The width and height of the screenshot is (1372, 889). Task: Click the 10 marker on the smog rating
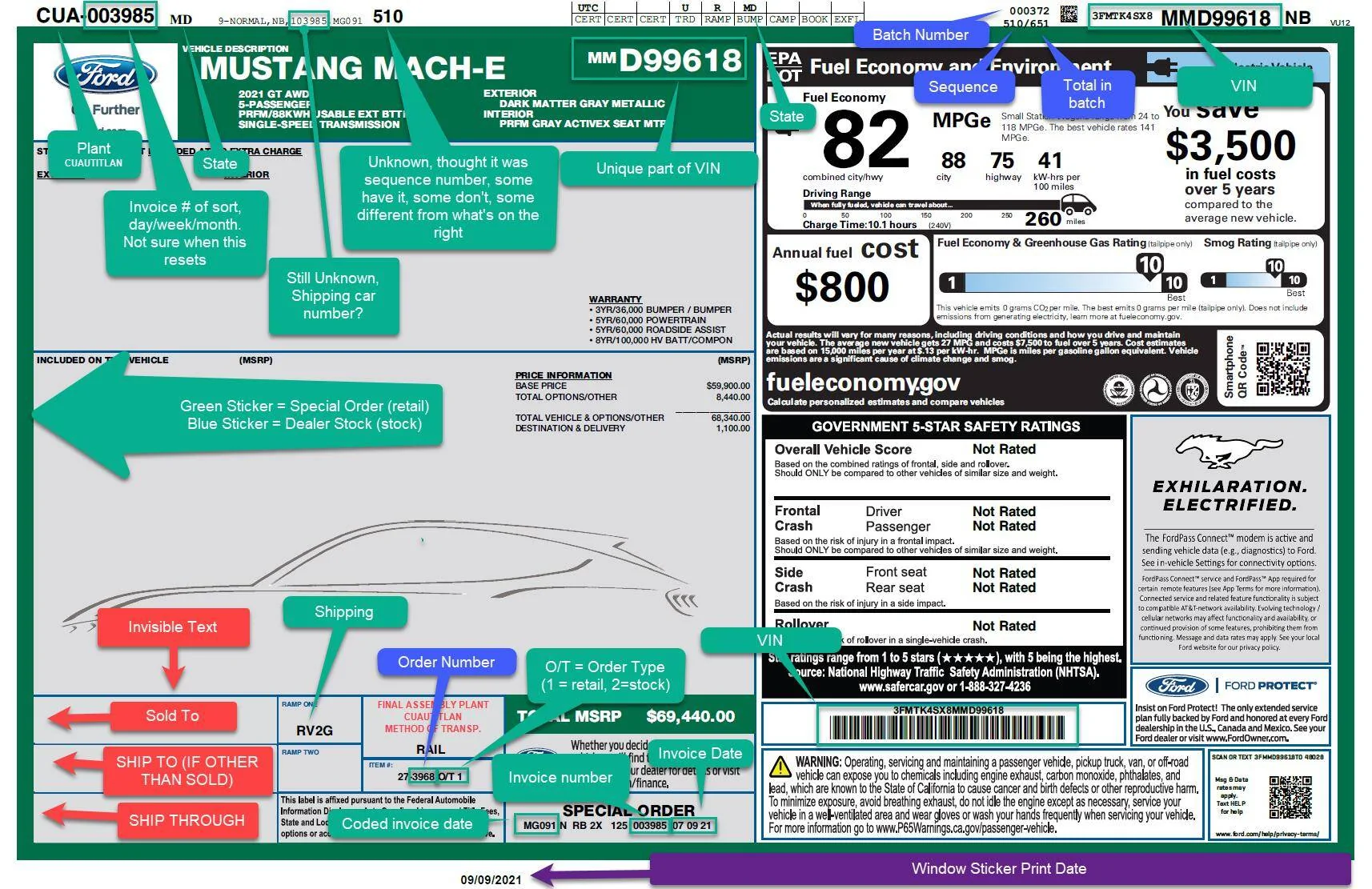pos(1275,266)
